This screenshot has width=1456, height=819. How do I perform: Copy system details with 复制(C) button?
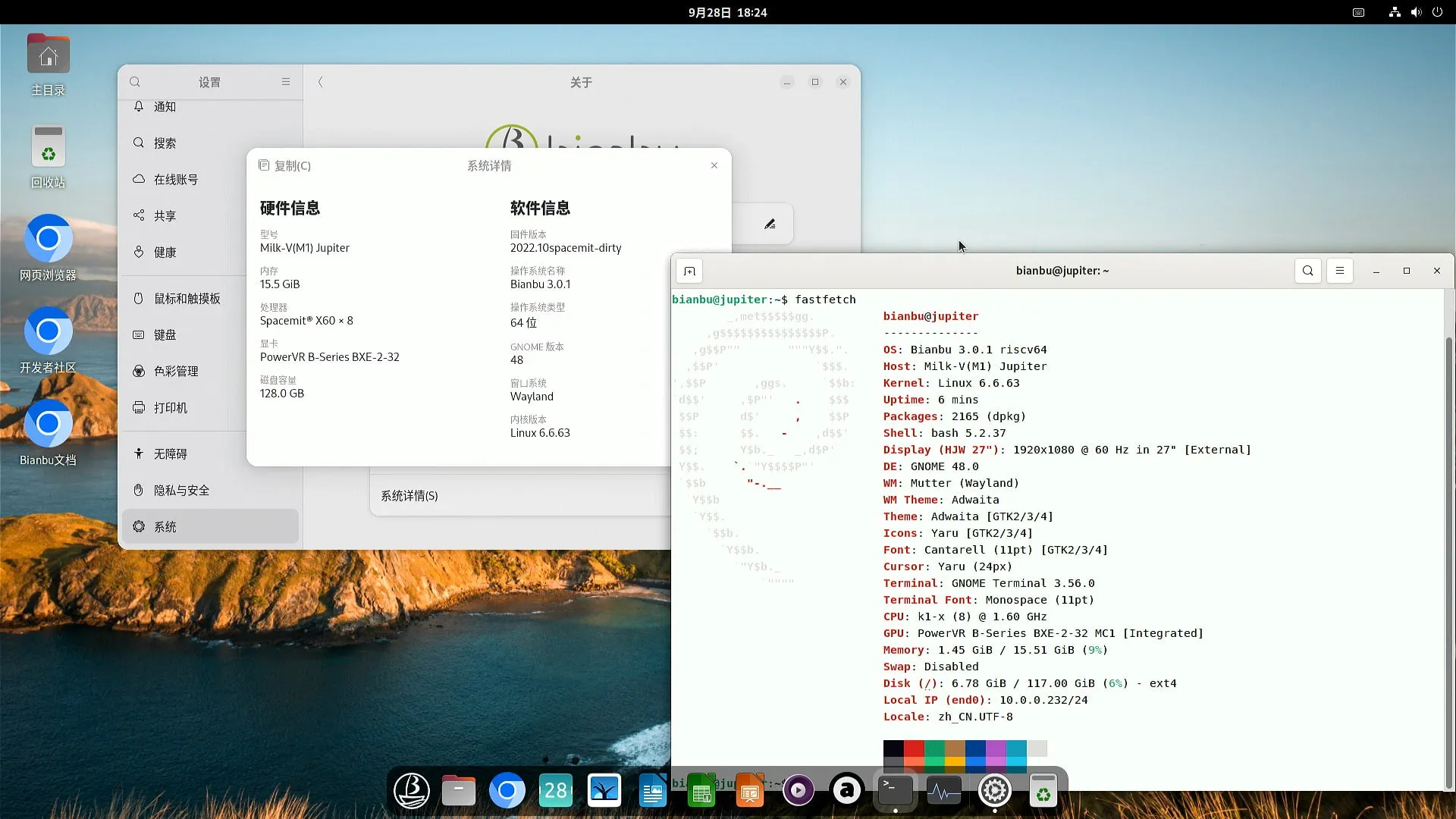point(285,165)
